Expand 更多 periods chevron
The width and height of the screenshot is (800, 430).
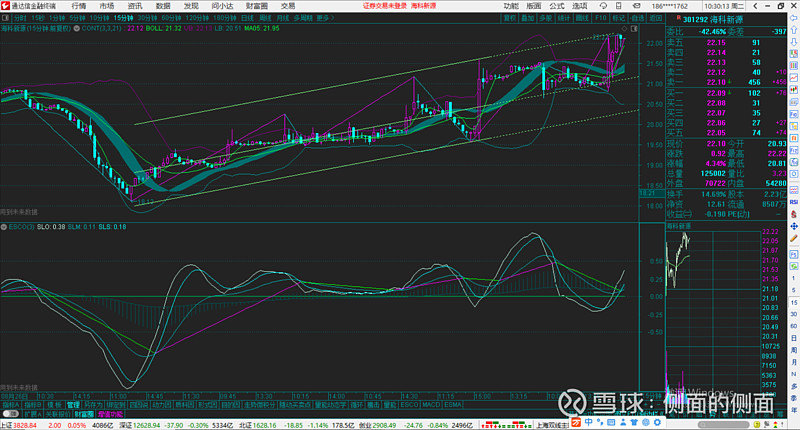pos(326,18)
